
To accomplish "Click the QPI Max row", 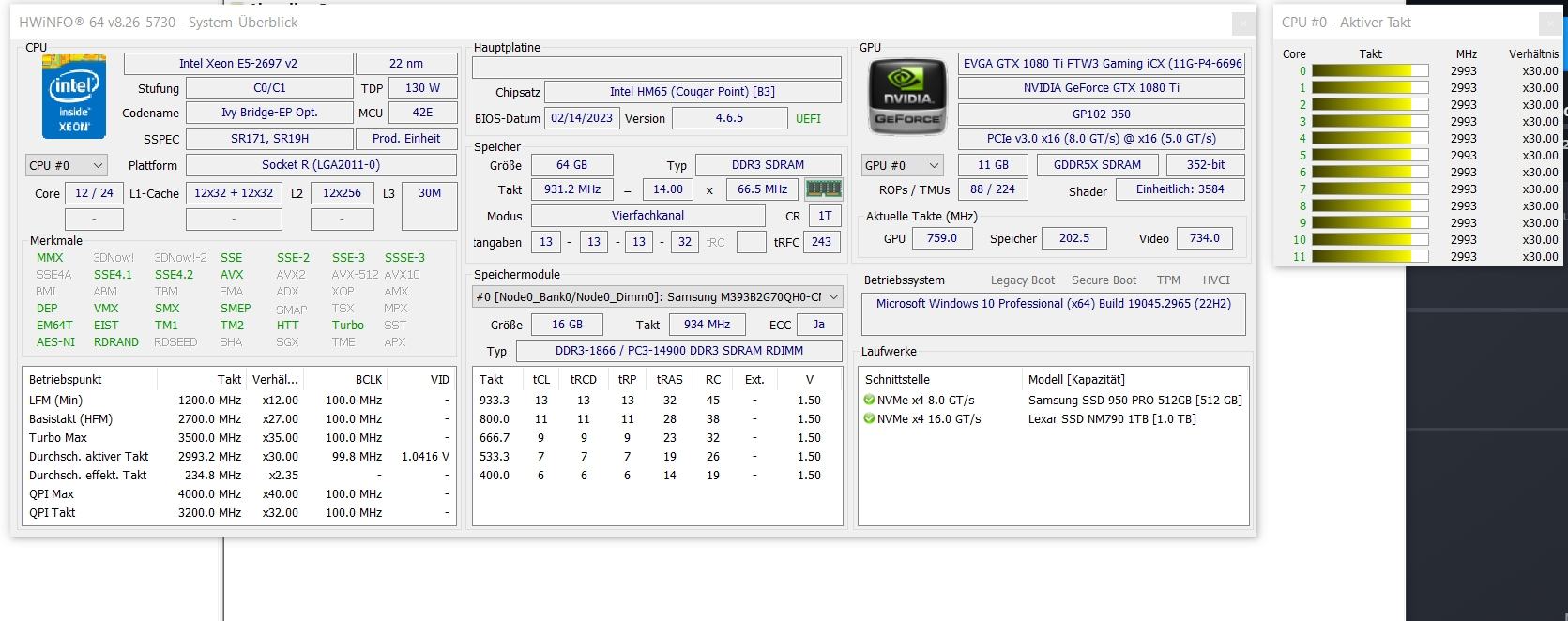I will pyautogui.click(x=239, y=494).
